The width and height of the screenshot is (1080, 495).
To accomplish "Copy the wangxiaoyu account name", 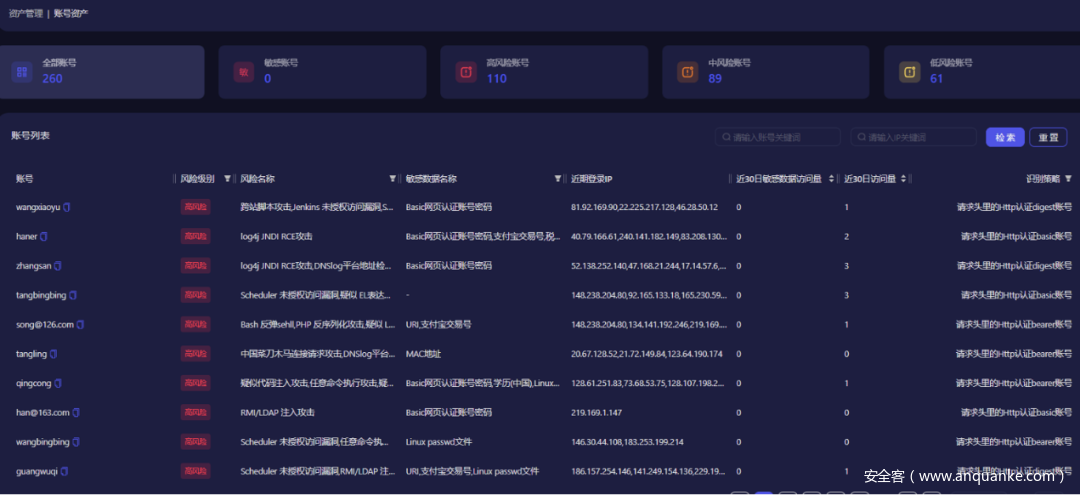I will (x=67, y=208).
